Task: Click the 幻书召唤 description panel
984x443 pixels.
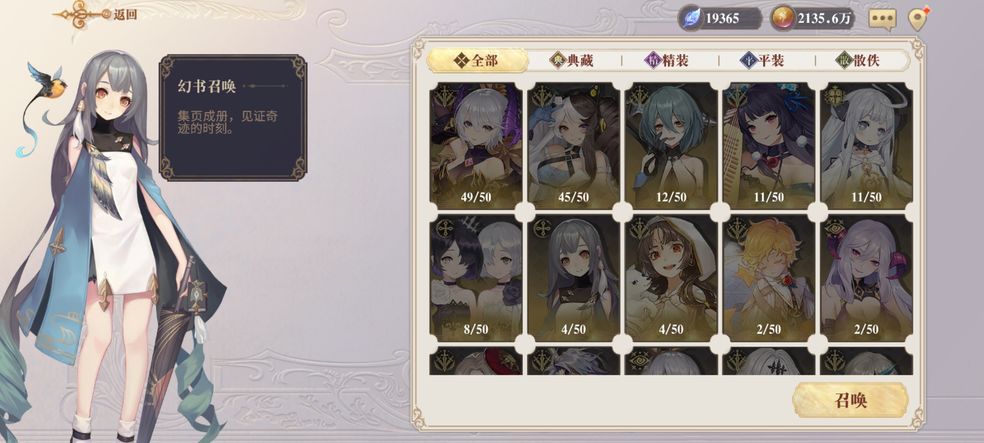Action: pos(233,118)
